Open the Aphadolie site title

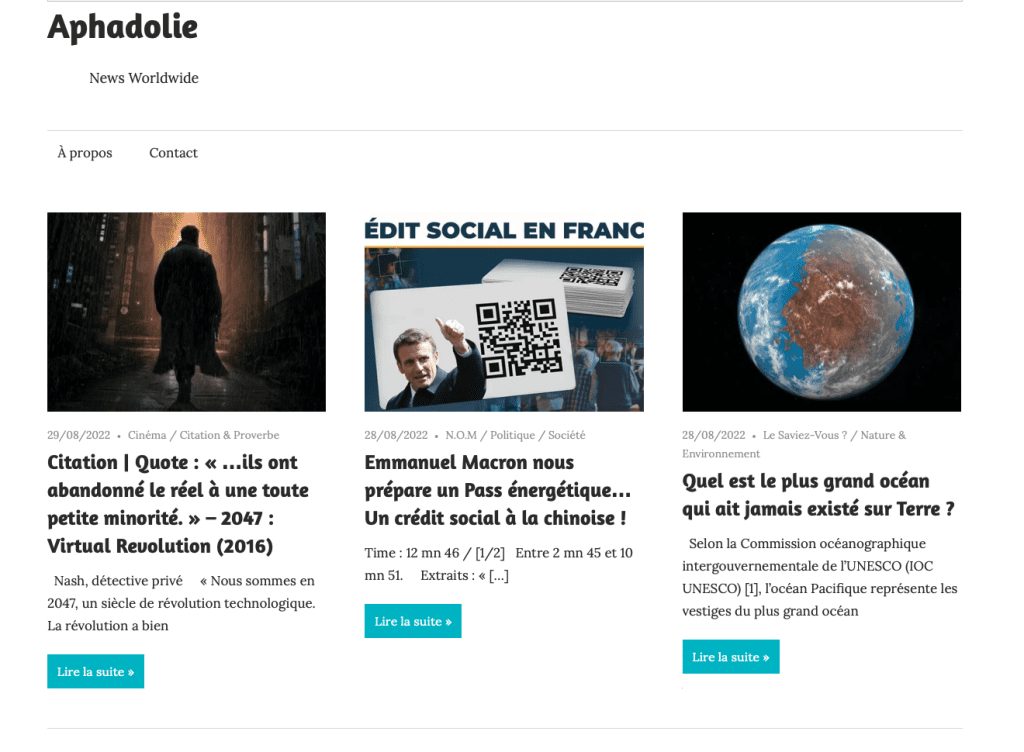(x=123, y=28)
